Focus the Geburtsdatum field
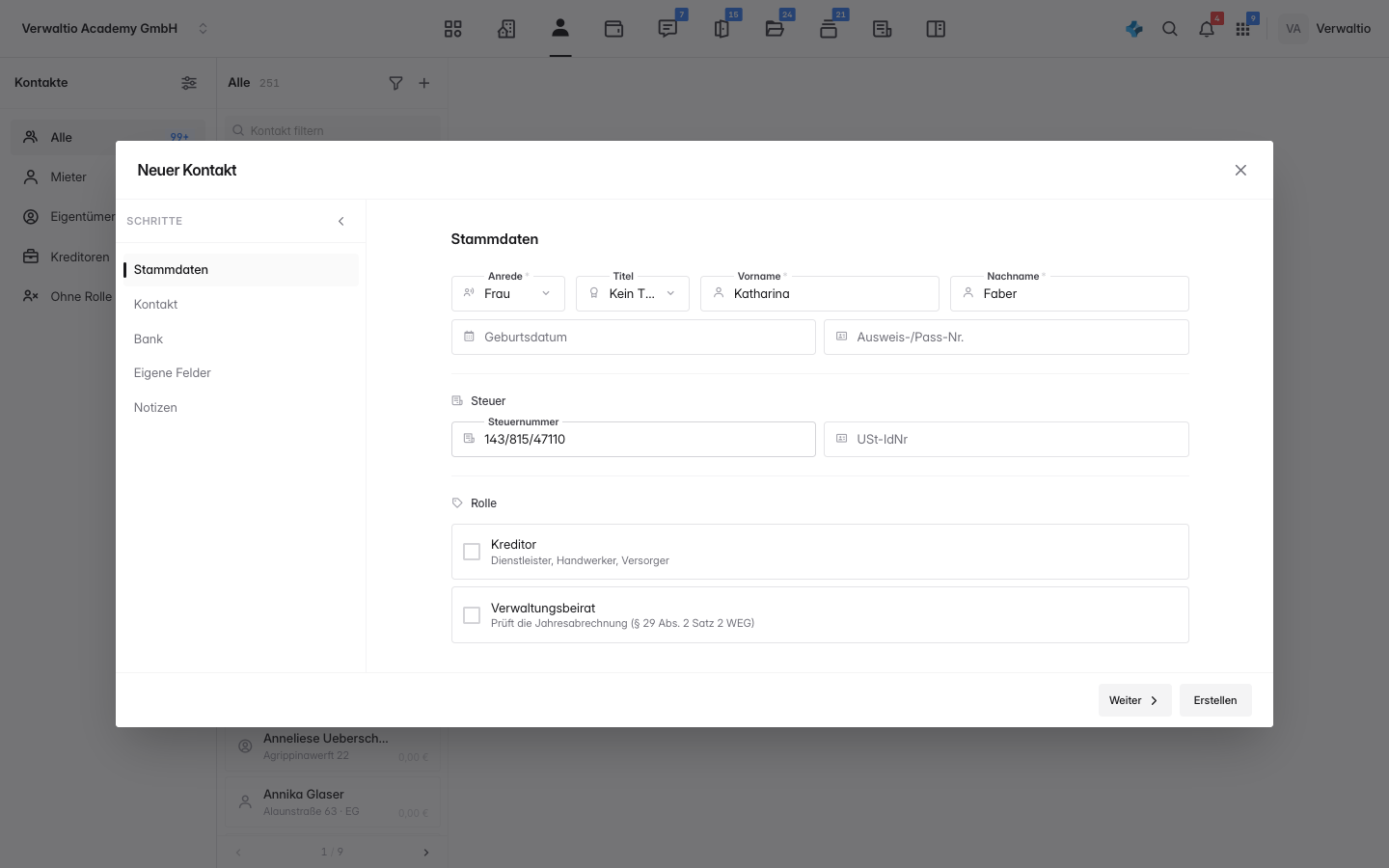 tap(634, 338)
